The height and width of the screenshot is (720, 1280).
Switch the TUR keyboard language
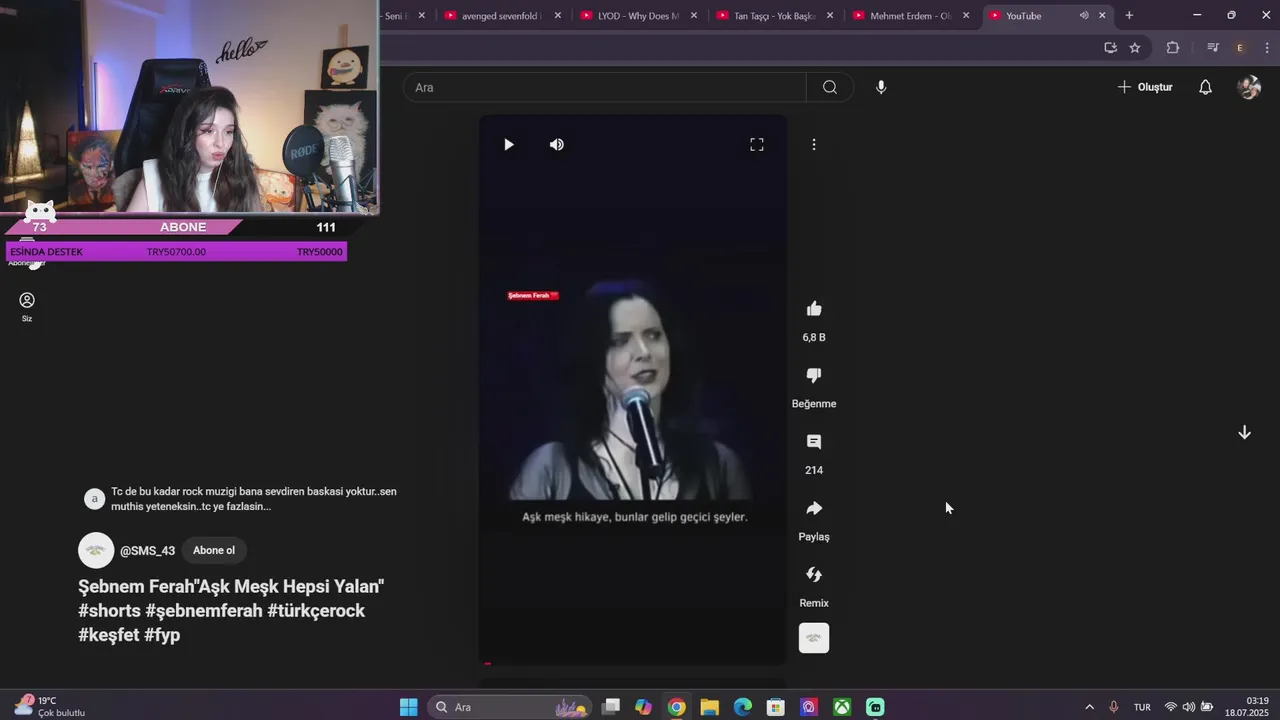pos(1142,707)
